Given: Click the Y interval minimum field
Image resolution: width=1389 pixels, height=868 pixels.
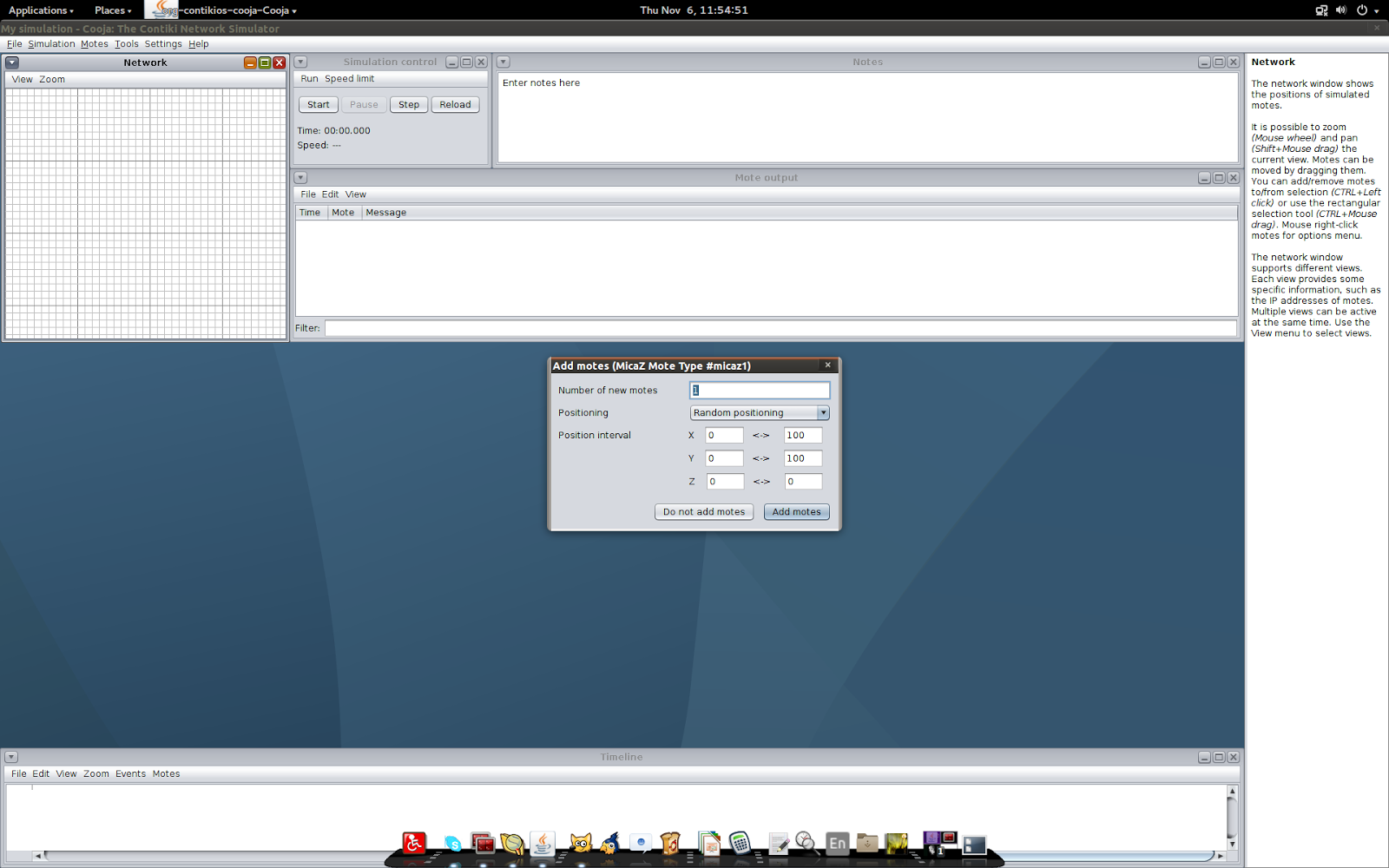Looking at the screenshot, I should click(725, 458).
